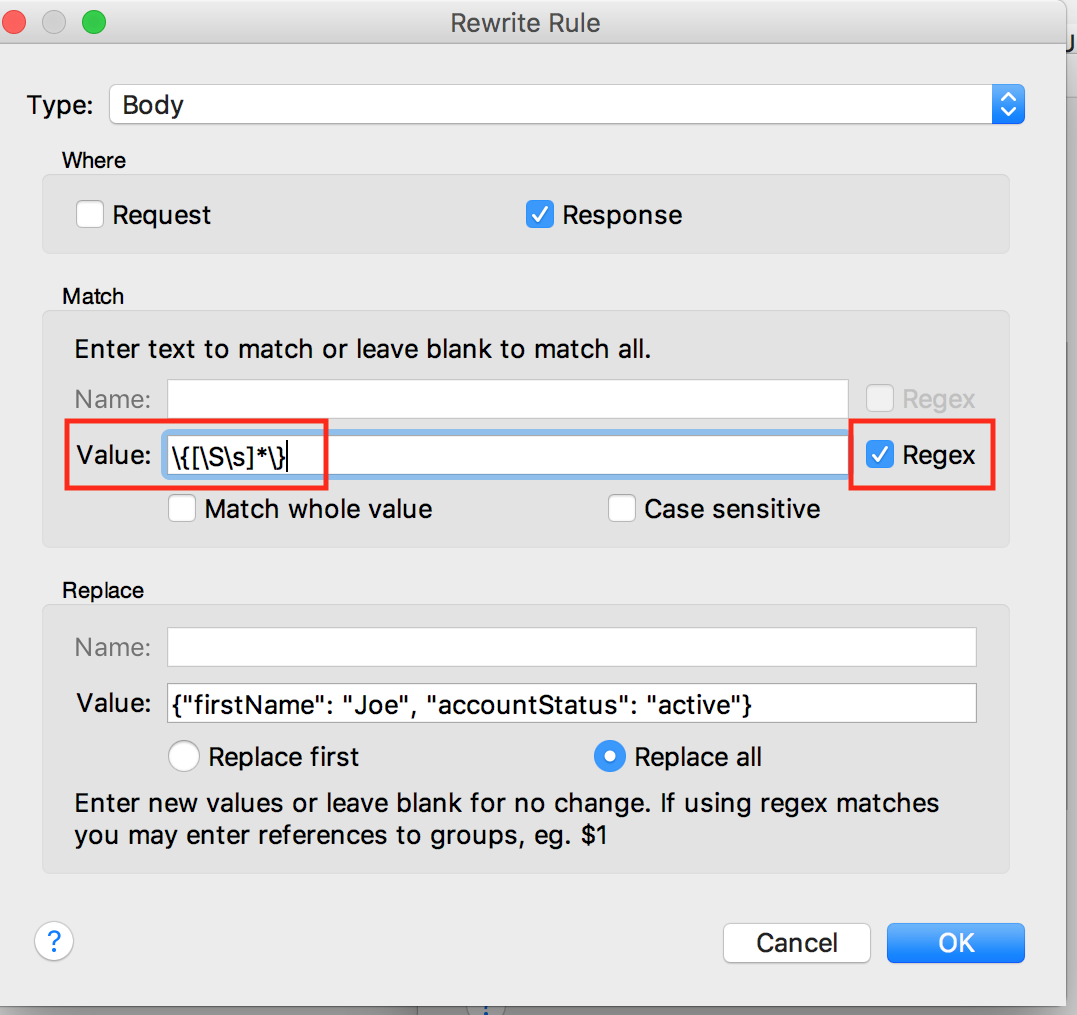Select the Replace all radio button
Image resolution: width=1077 pixels, height=1015 pixels.
tap(609, 757)
